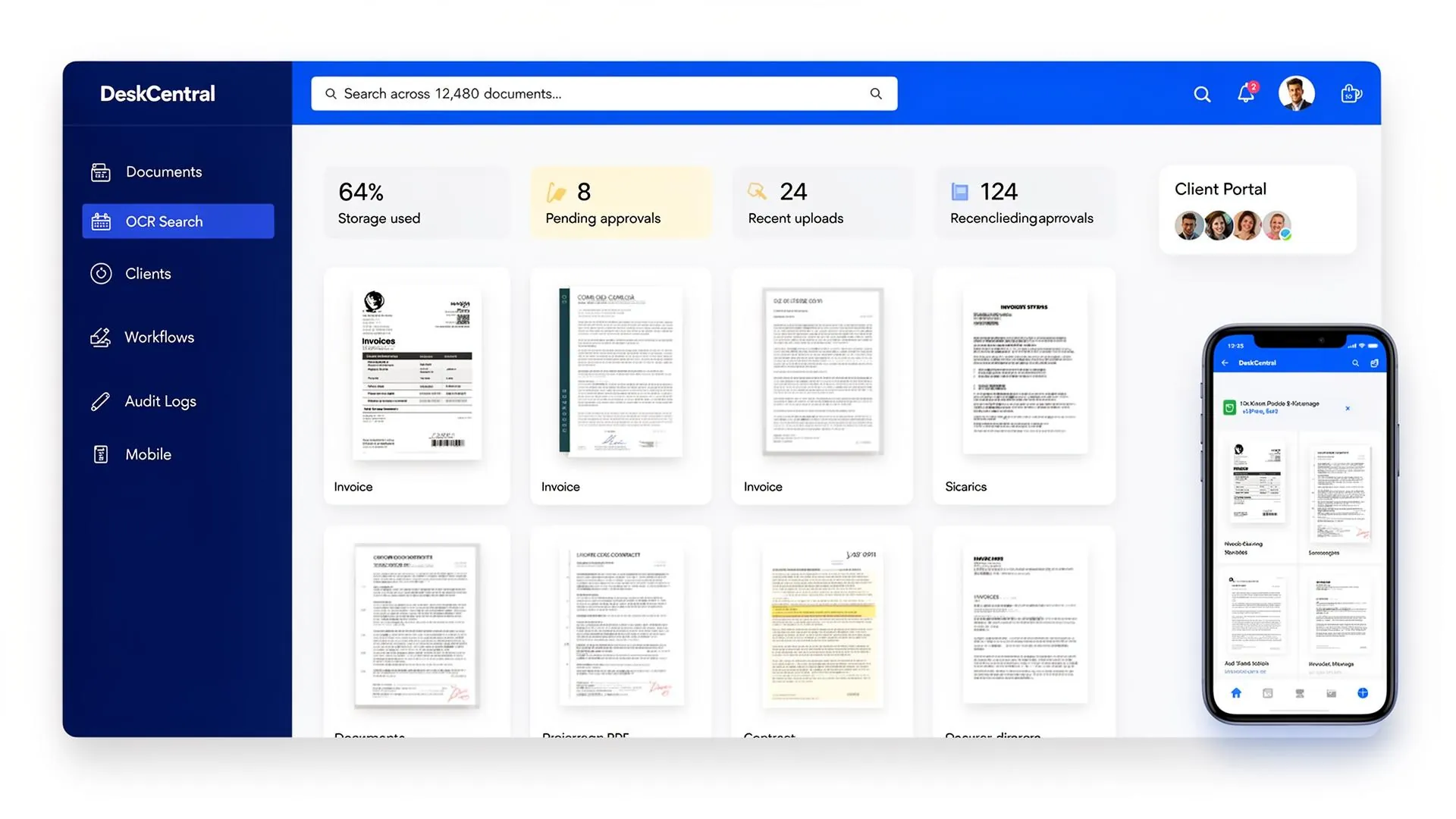Open the bottom-left document thumbnail on the phone

(x=1255, y=614)
